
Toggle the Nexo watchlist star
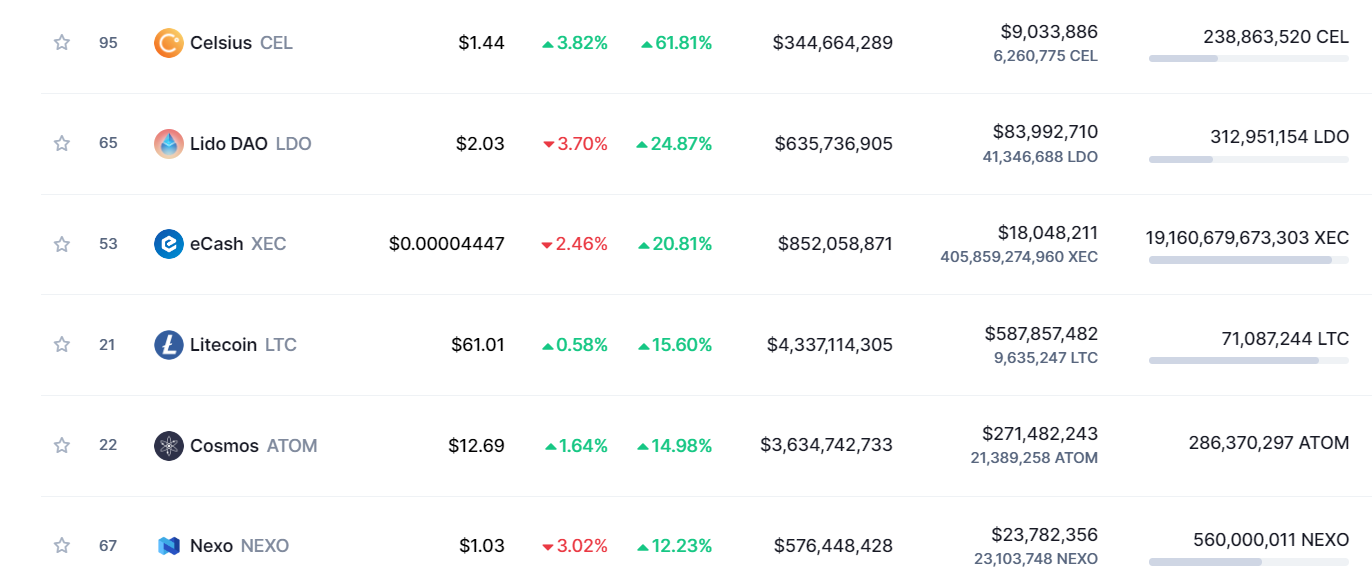(x=62, y=546)
